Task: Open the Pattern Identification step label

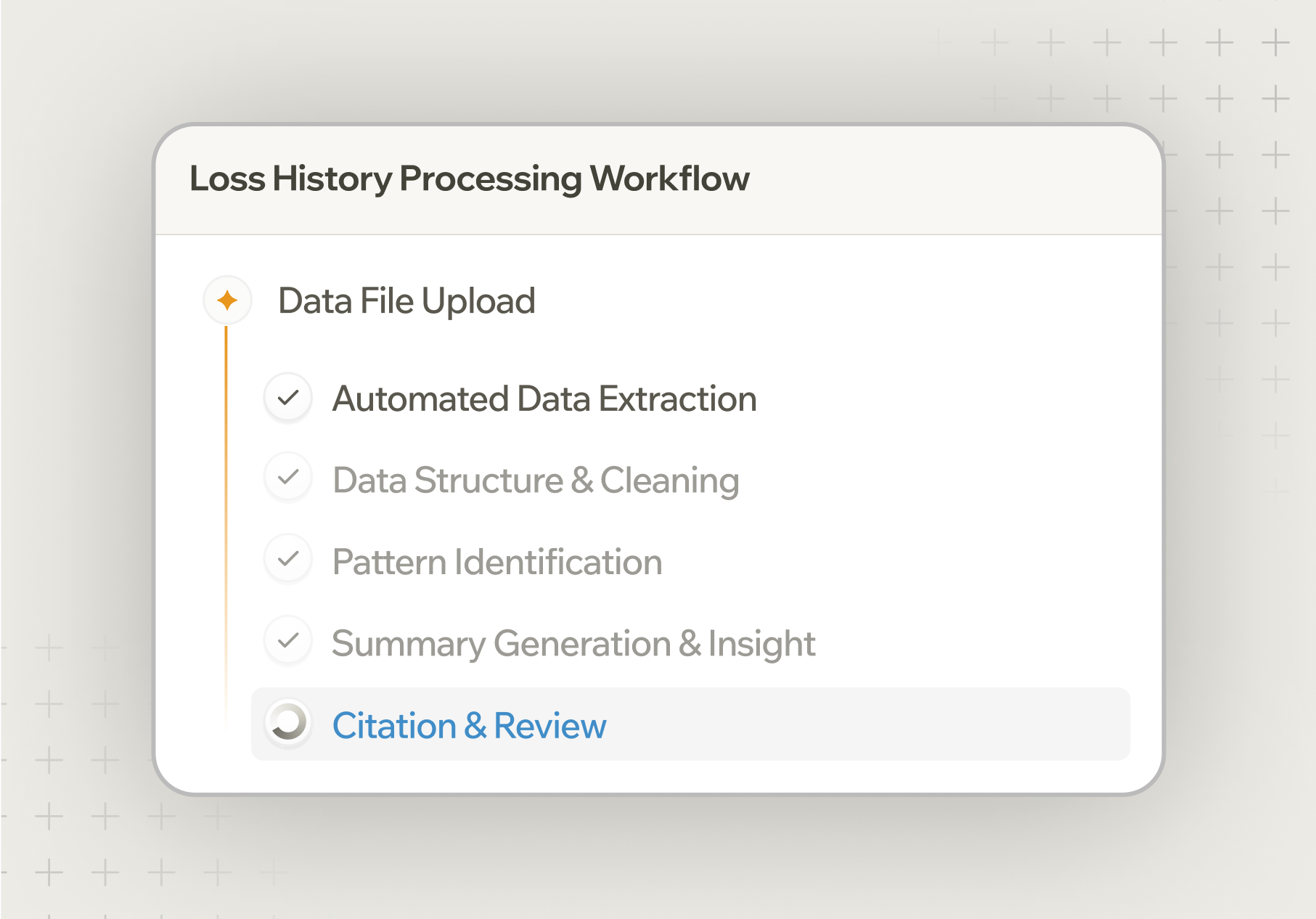Action: tap(497, 562)
